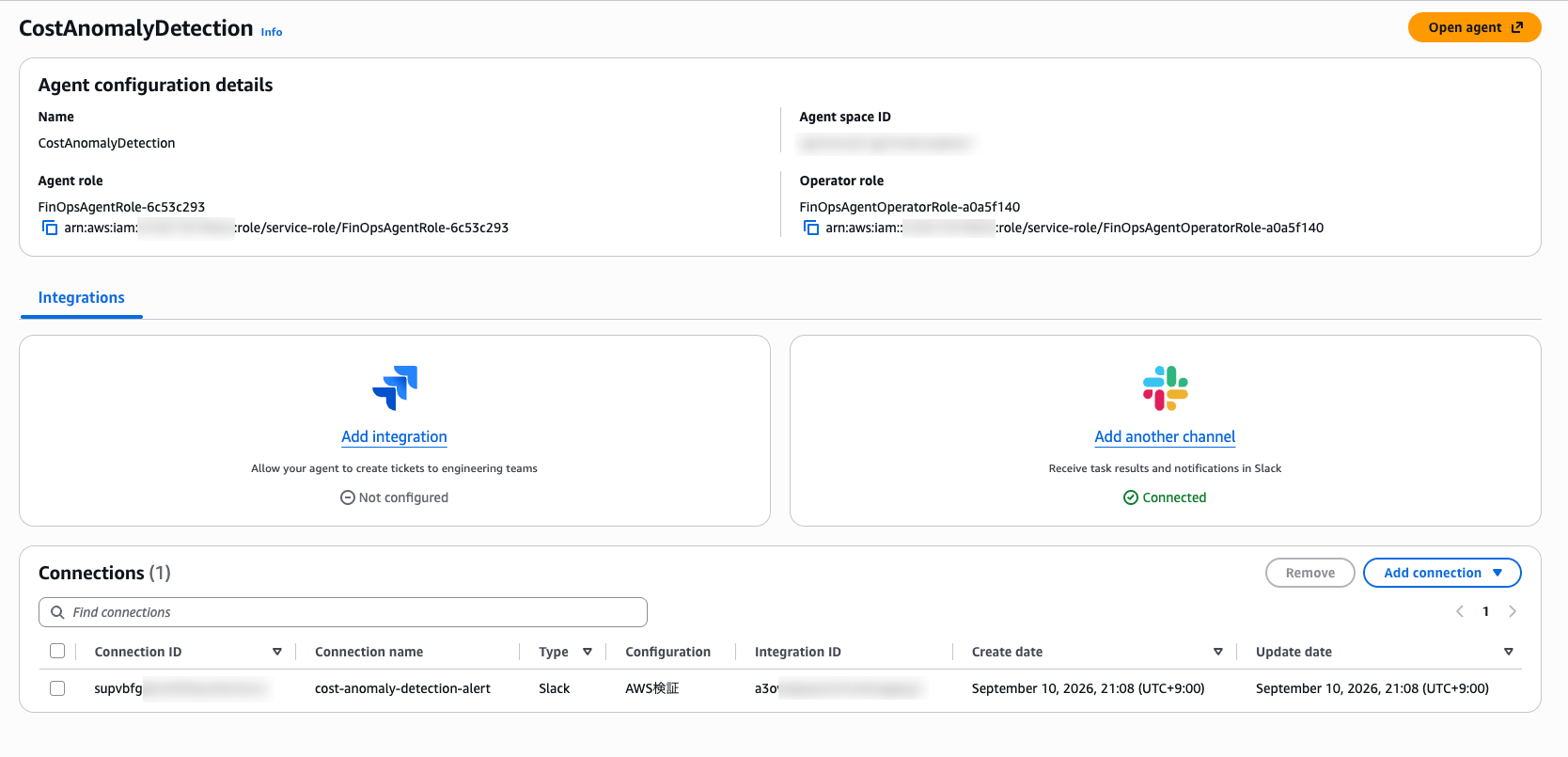Copy the Operator role ARN
The height and width of the screenshot is (757, 1568).
pos(811,228)
